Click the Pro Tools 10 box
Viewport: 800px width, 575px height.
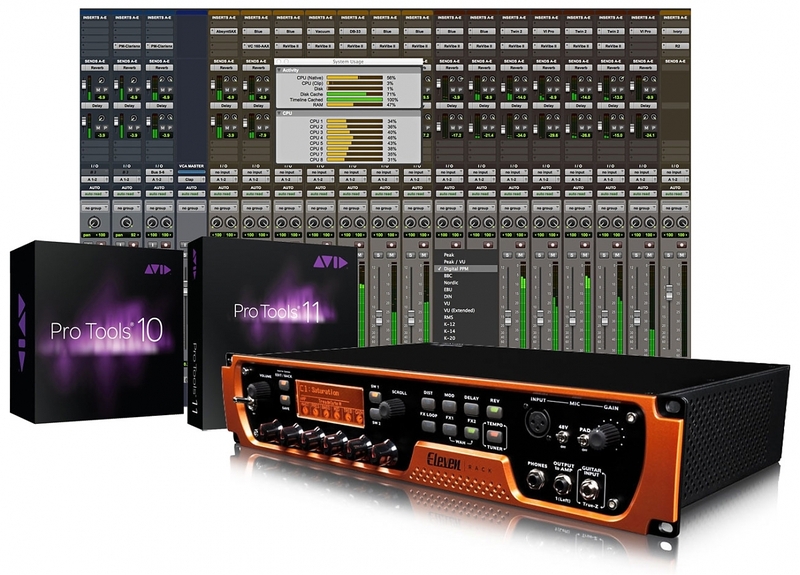coord(97,332)
